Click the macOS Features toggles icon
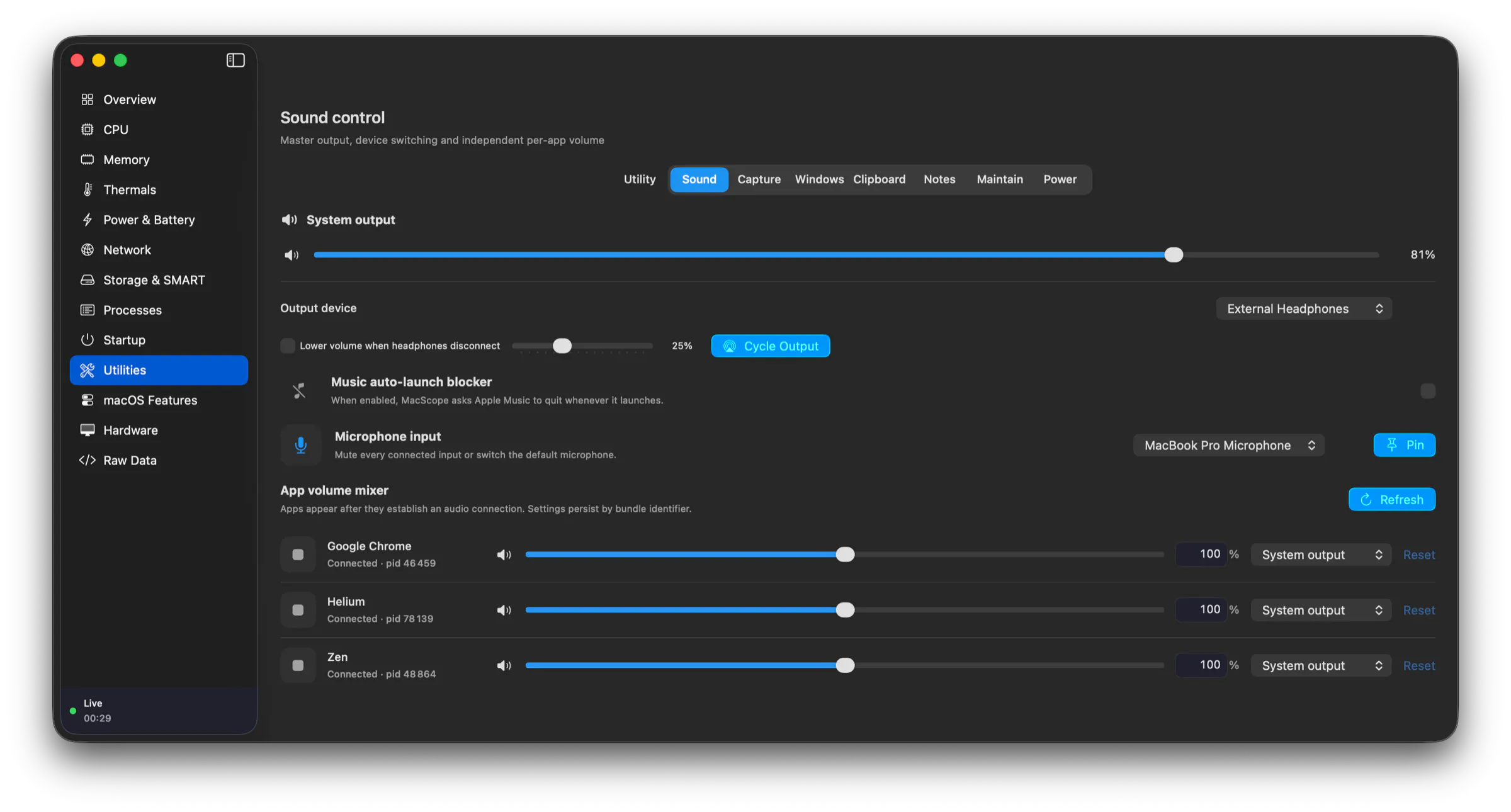Screen dimensions: 1511x812 [88, 400]
